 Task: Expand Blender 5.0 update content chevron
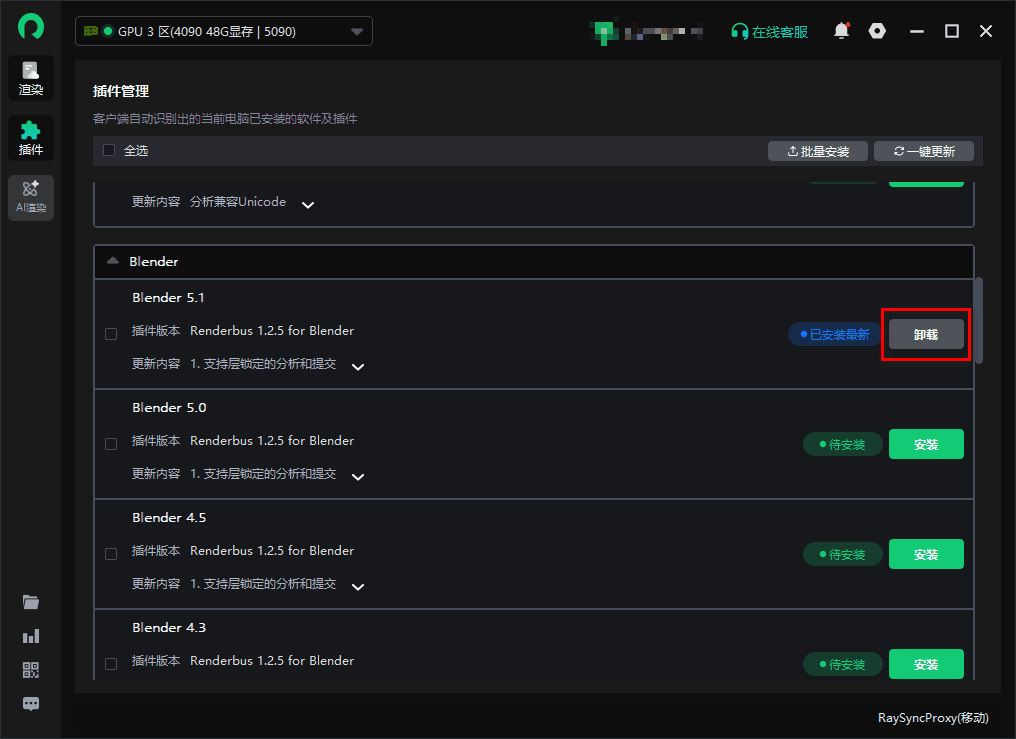pos(358,477)
